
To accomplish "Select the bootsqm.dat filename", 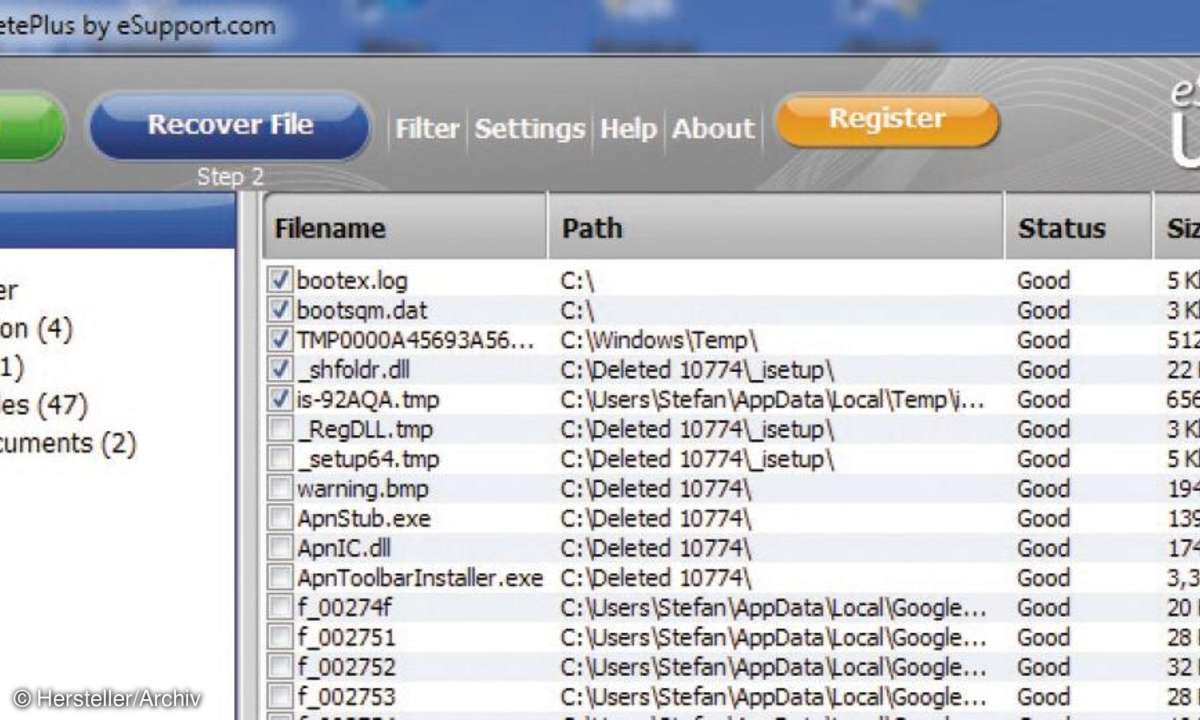I will pos(362,311).
